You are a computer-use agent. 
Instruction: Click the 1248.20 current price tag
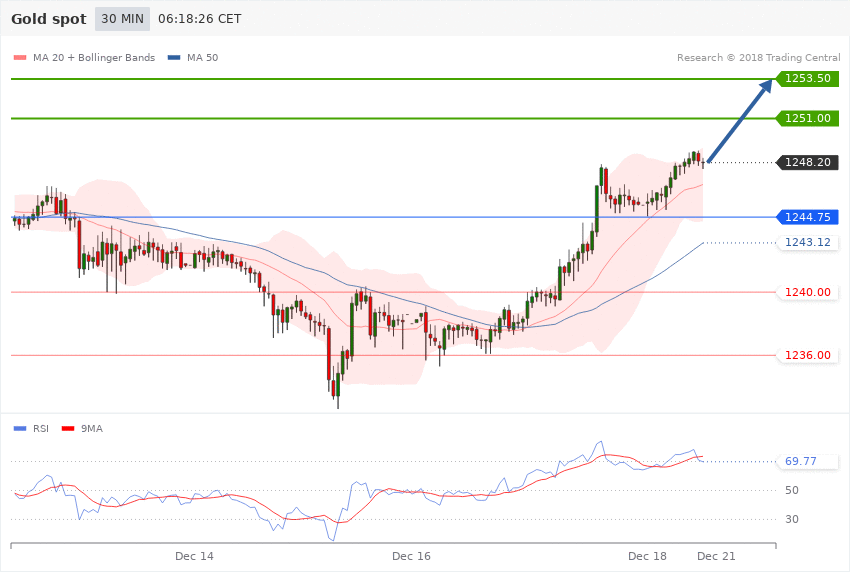(808, 162)
